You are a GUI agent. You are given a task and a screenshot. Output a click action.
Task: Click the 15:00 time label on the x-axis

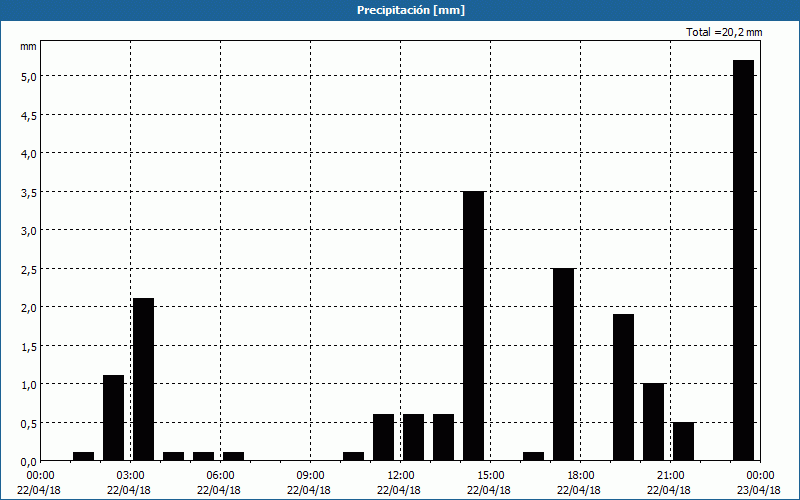(490, 476)
